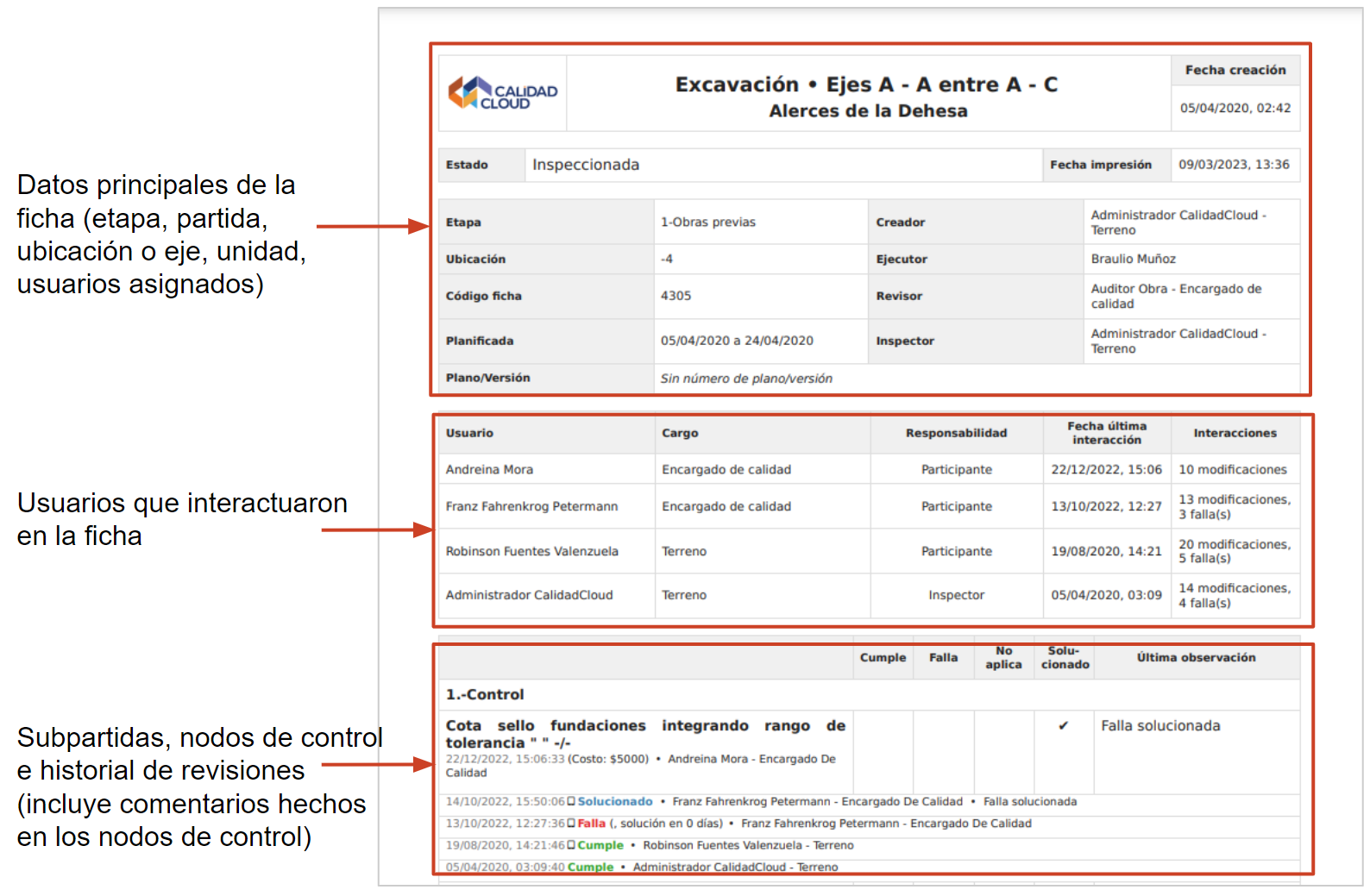Select the Andreina Mora user row
The width and height of the screenshot is (1370, 896).
489,470
